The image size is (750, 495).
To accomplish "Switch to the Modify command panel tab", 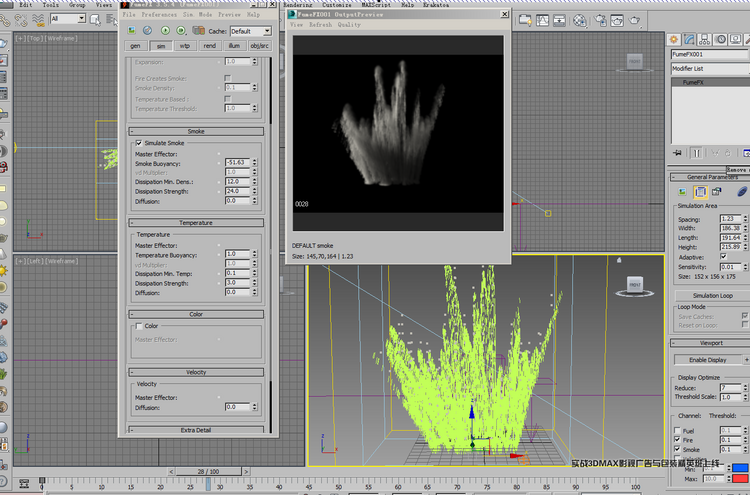I will [689, 39].
